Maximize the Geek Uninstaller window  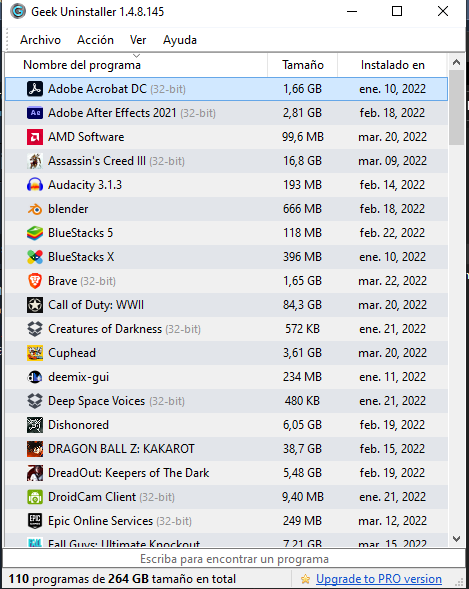[397, 11]
